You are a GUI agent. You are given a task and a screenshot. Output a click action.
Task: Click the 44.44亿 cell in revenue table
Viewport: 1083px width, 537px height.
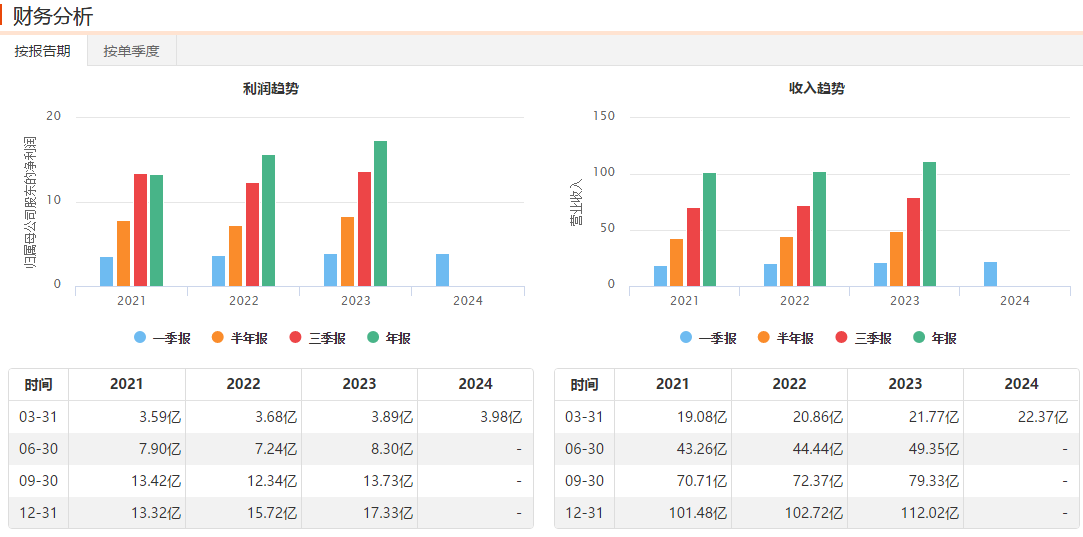point(789,449)
